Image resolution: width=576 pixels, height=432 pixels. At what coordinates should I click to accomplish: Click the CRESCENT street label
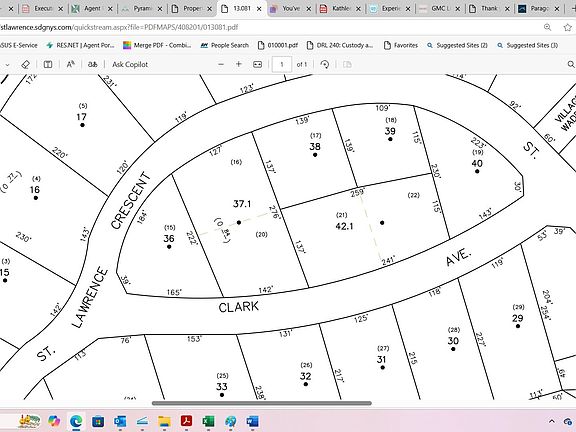pos(131,200)
